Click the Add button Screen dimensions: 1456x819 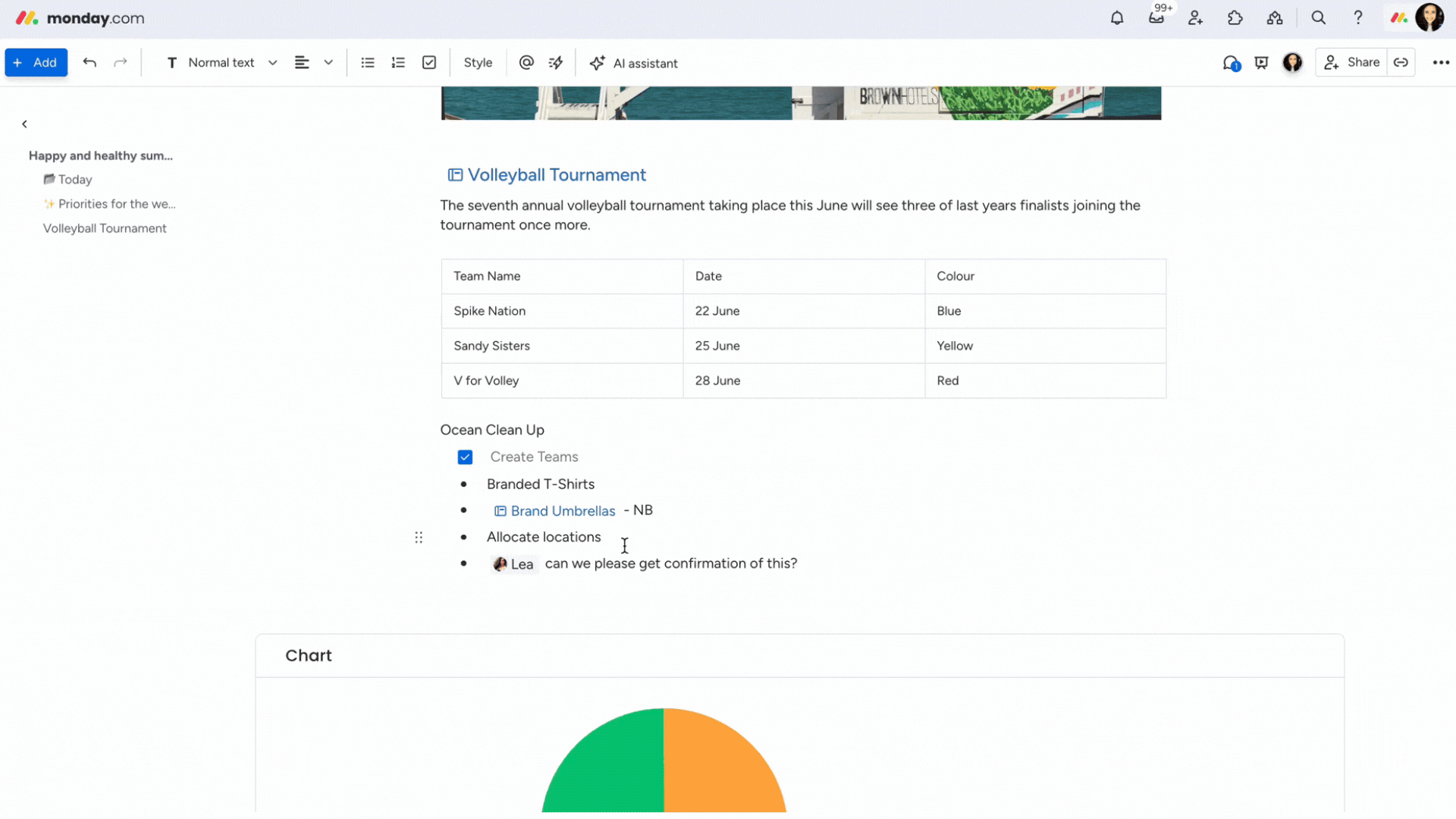point(36,63)
